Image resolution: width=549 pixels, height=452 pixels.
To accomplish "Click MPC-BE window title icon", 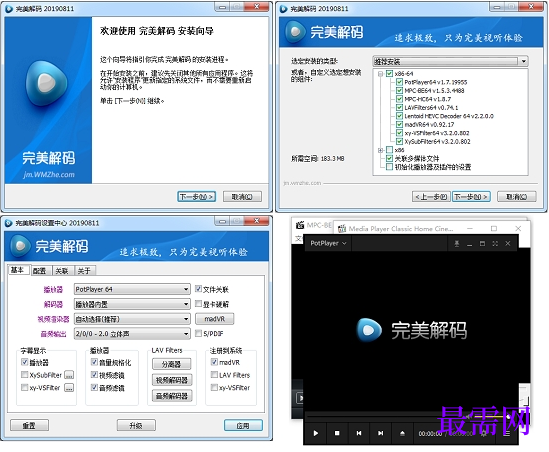I will tap(300, 225).
